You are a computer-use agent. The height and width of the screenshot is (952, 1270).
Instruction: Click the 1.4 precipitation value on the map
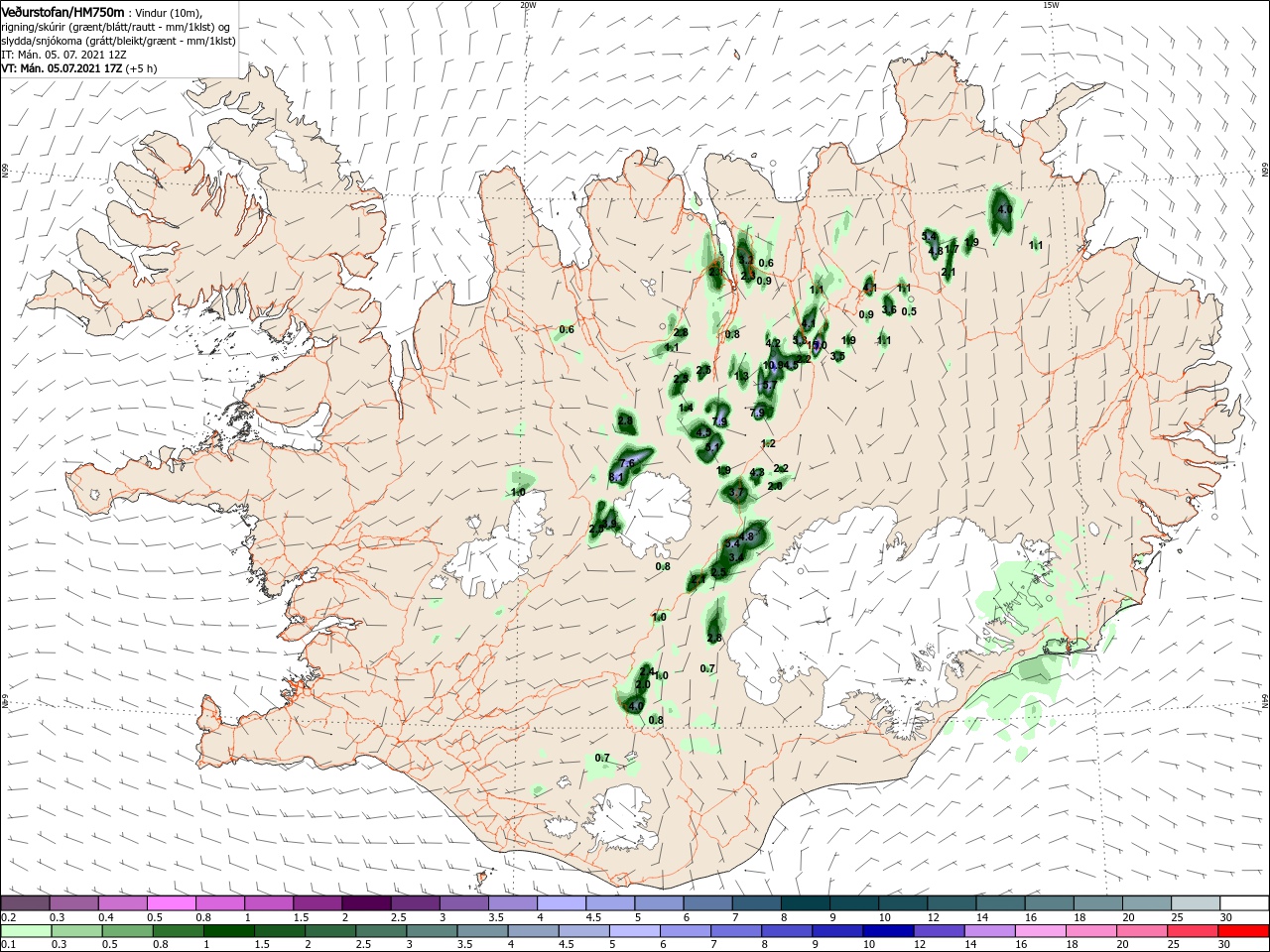686,408
